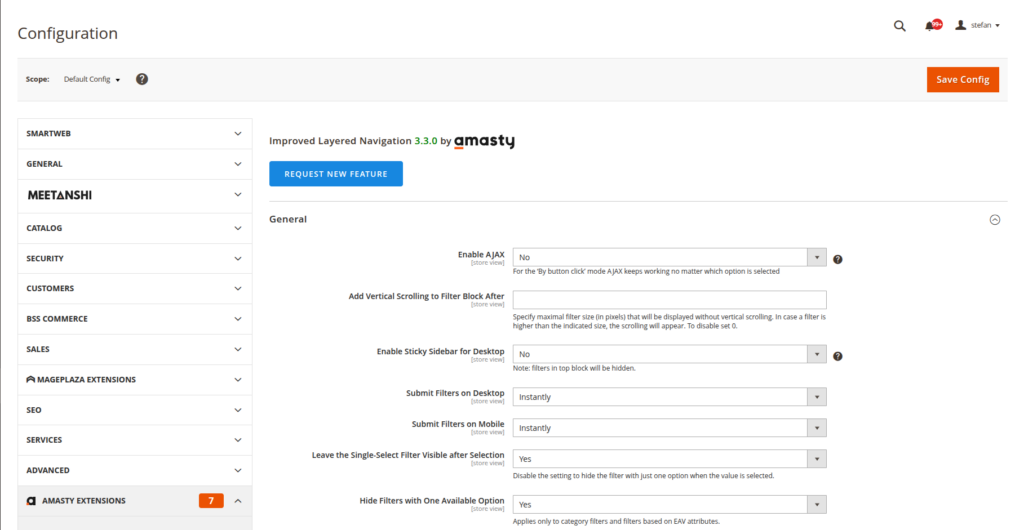Click the search magnifier icon
1024x530 pixels.
899,26
